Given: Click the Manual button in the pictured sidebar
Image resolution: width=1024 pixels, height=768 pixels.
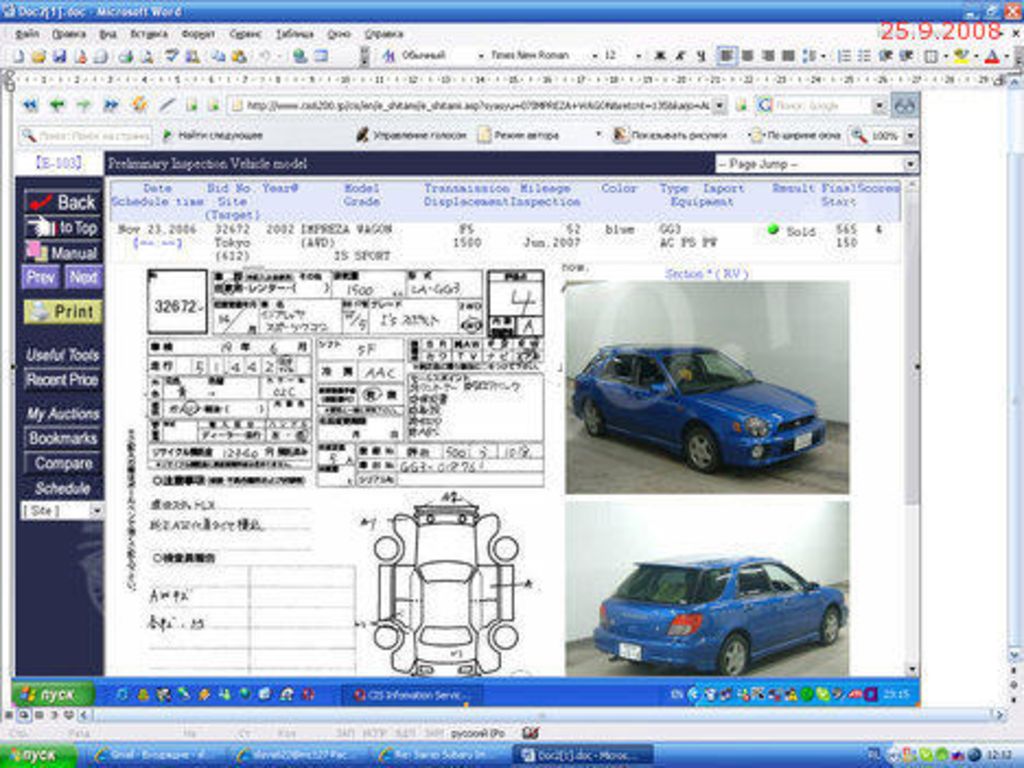Looking at the screenshot, I should [x=63, y=253].
